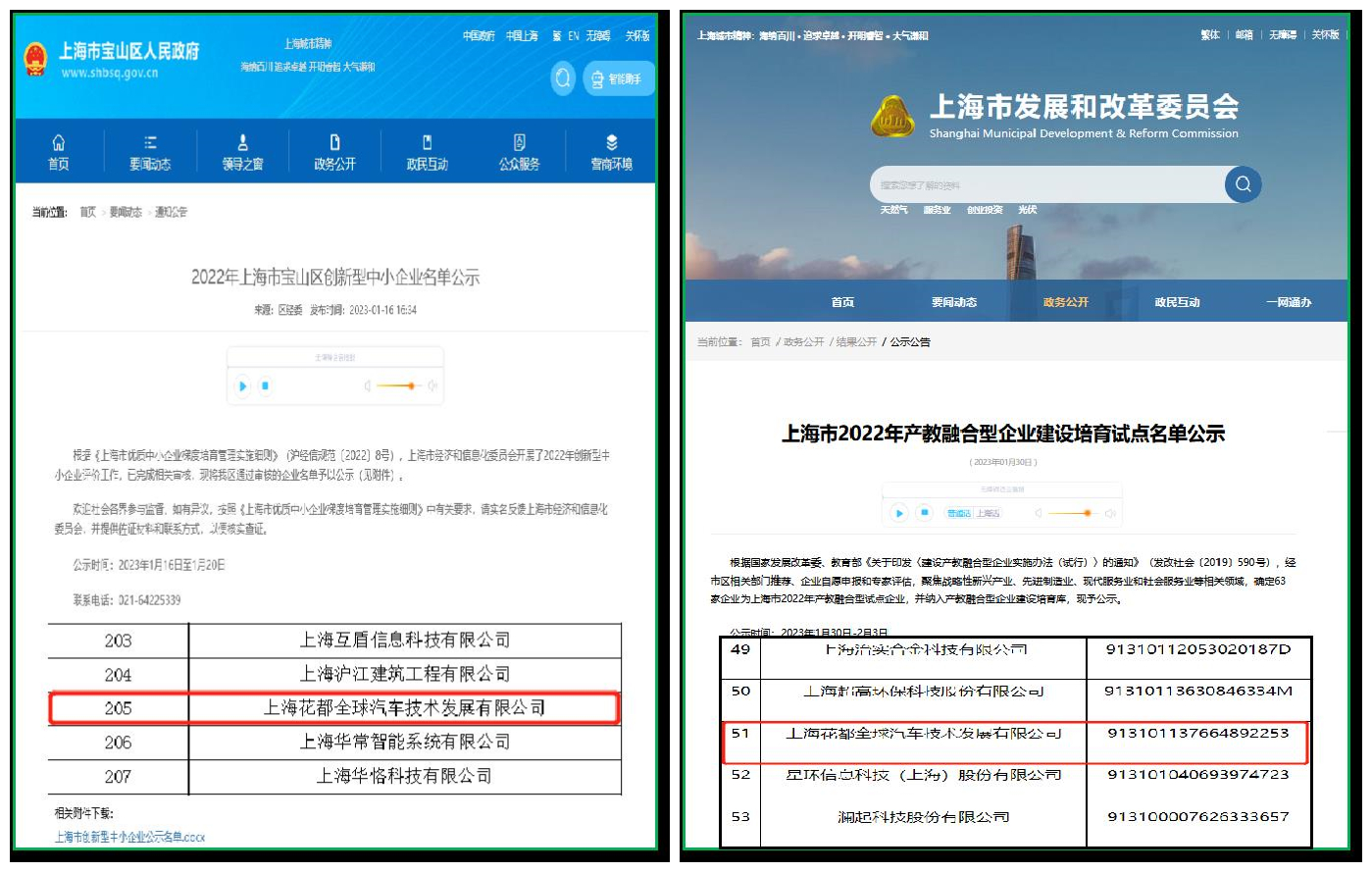The height and width of the screenshot is (872, 1372).
Task: Select credit code 913101040693974723
Action: tap(1198, 775)
